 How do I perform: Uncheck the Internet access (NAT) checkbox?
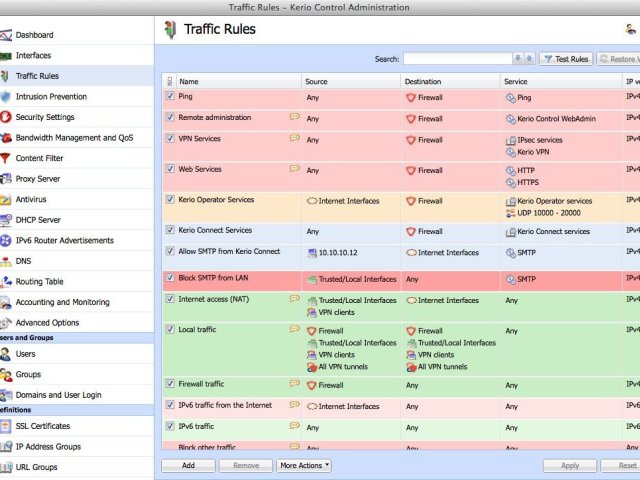pos(170,299)
